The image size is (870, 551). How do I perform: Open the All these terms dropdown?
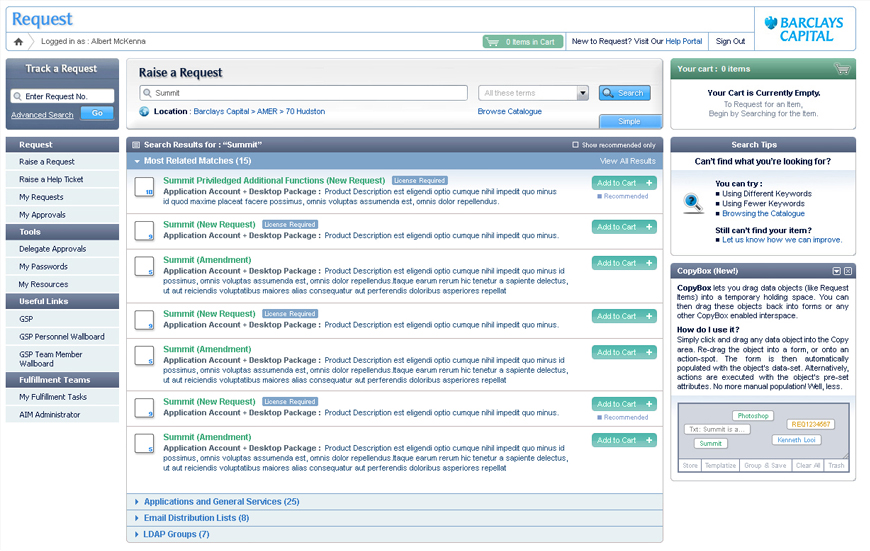point(582,93)
